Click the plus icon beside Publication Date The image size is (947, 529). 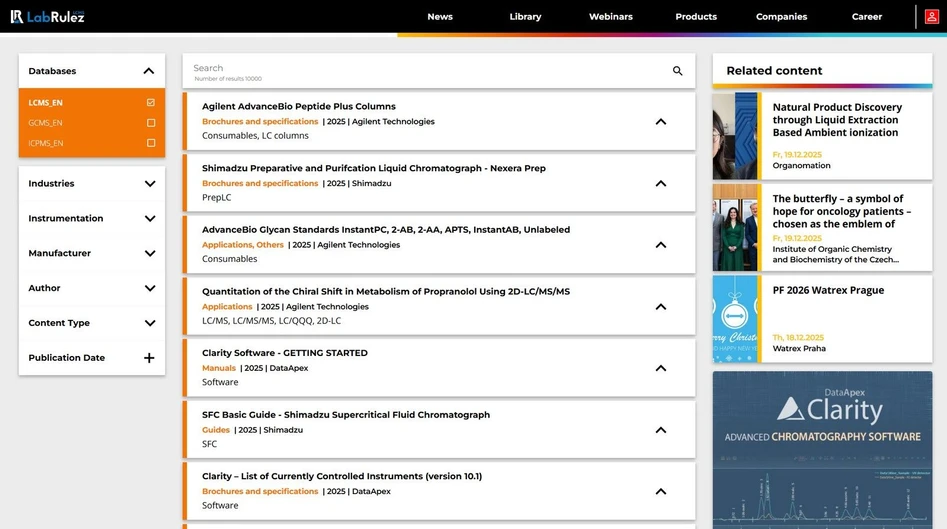(x=149, y=358)
